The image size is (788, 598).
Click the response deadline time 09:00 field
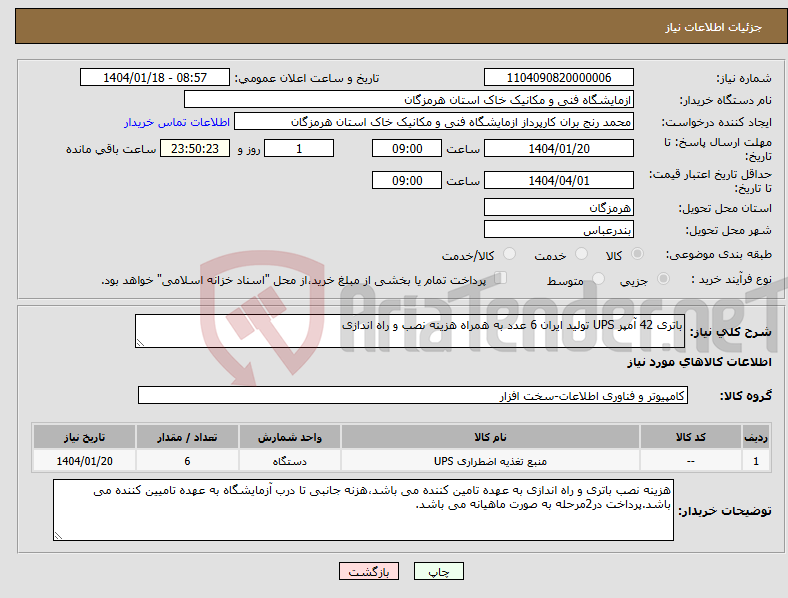(x=407, y=148)
